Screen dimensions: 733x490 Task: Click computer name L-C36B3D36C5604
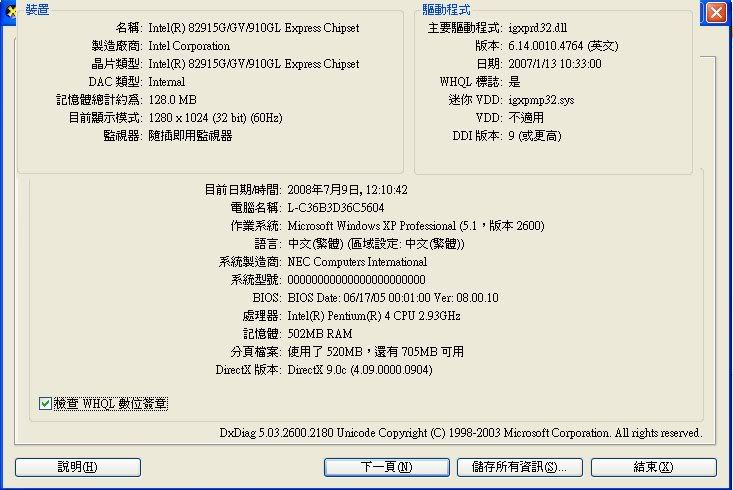336,208
